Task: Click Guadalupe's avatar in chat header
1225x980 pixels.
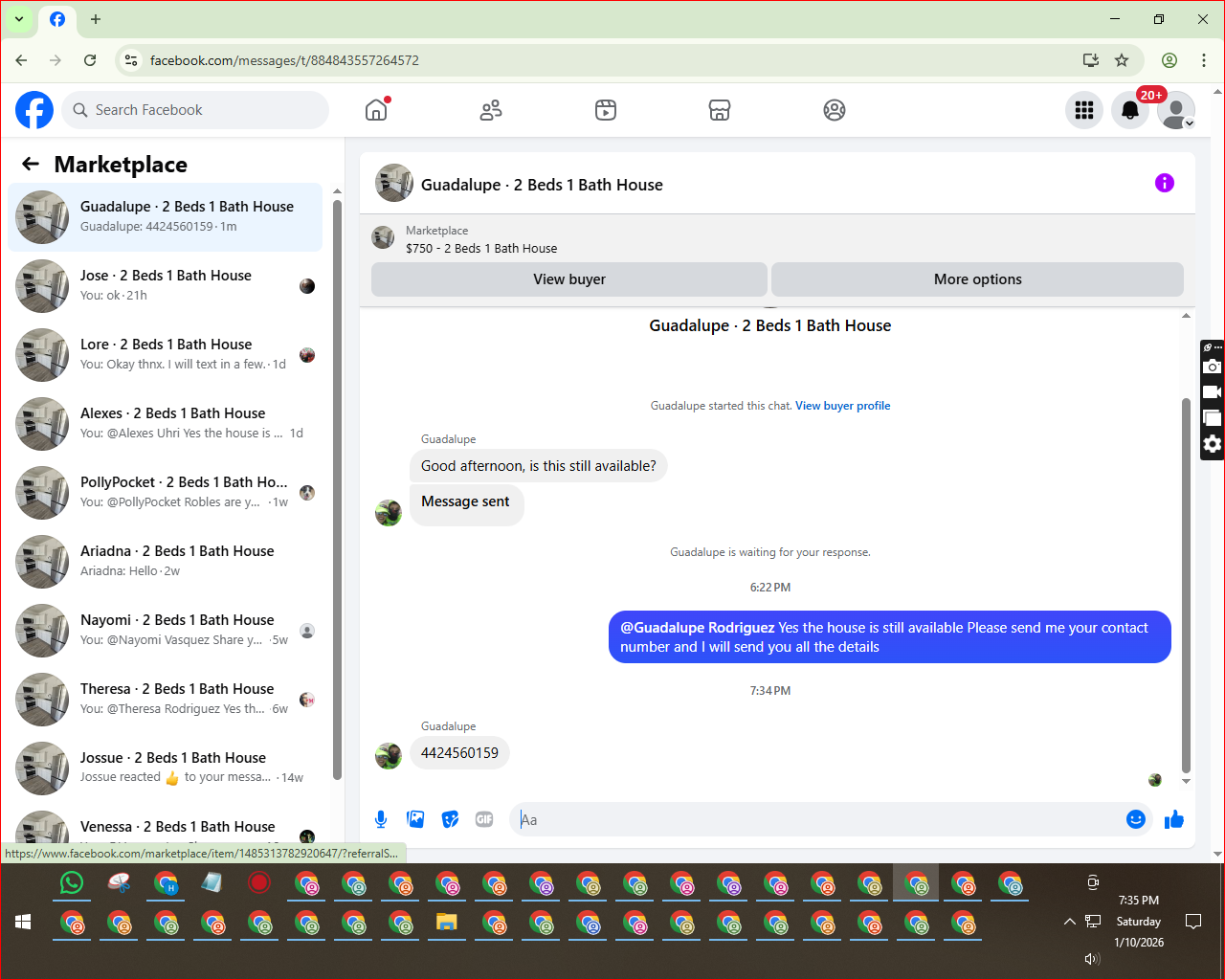Action: (394, 184)
